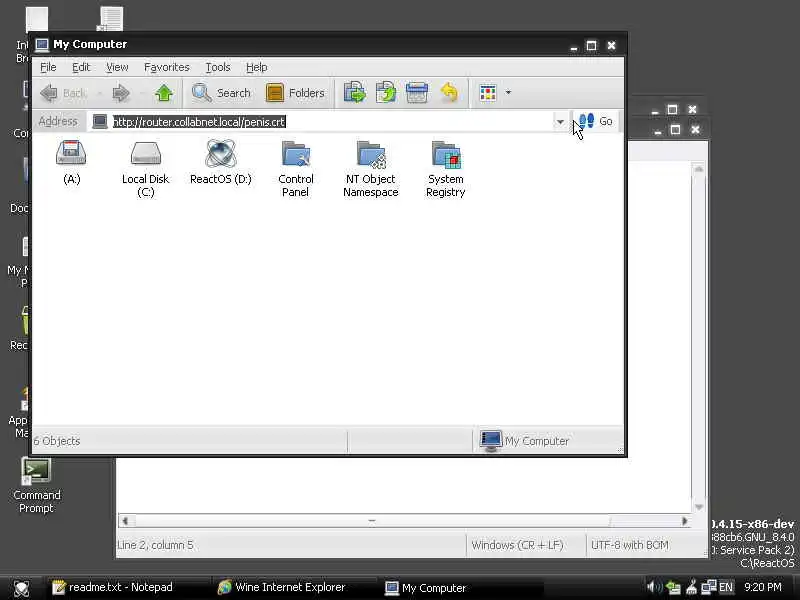
Task: Click Notepad vertical scrollbar down arrow
Action: tap(699, 507)
